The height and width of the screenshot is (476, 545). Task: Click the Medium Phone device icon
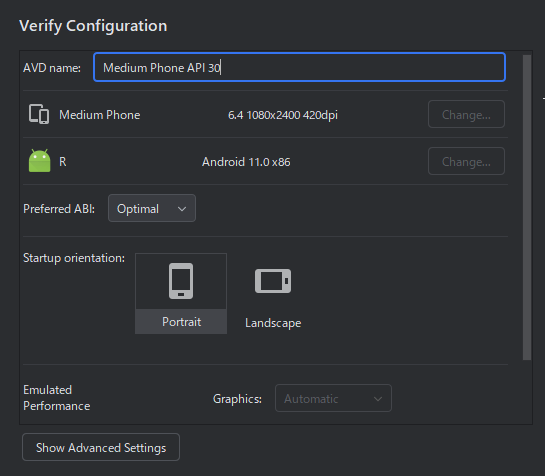tap(39, 114)
